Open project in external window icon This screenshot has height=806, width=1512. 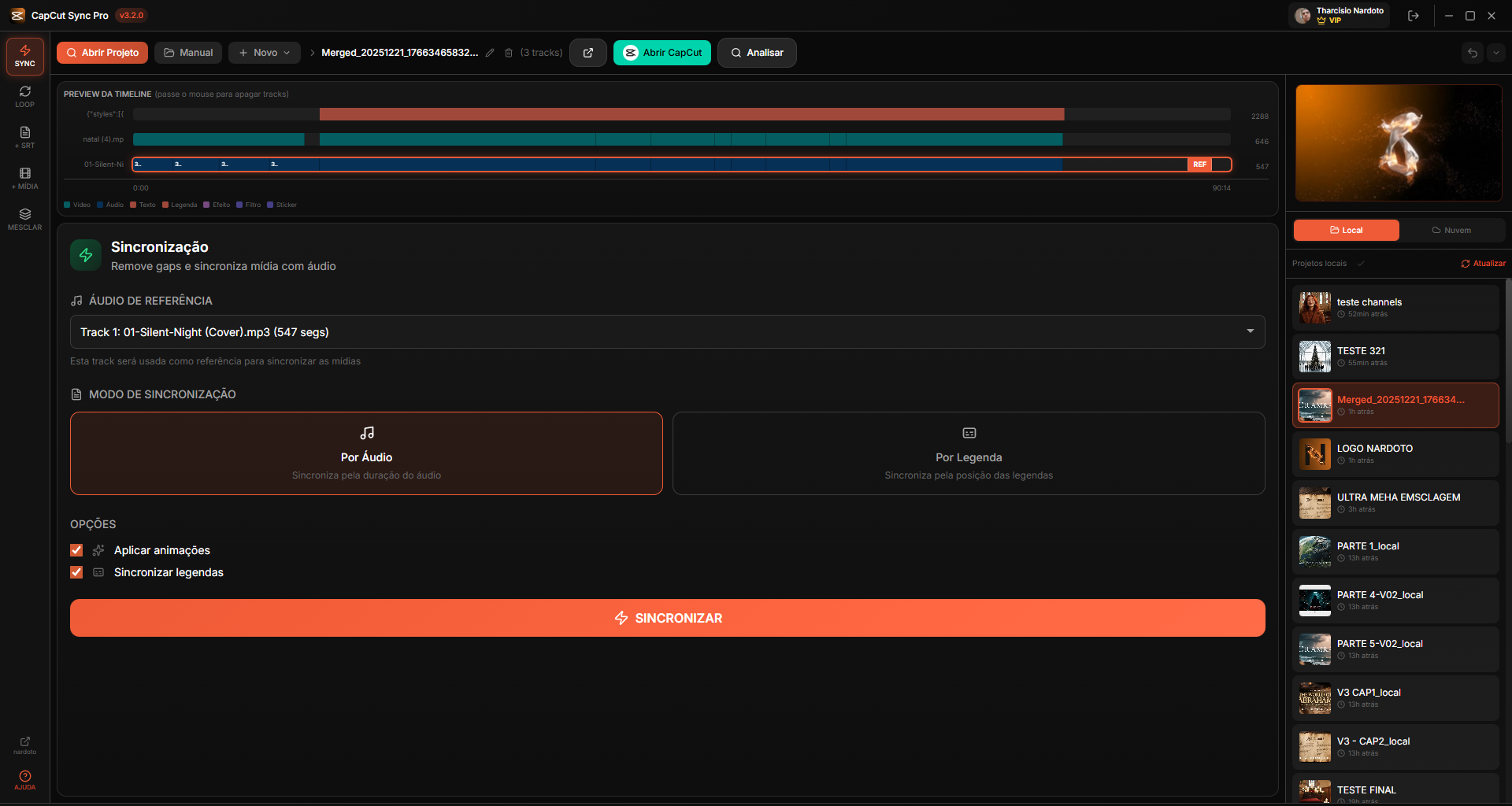tap(587, 53)
